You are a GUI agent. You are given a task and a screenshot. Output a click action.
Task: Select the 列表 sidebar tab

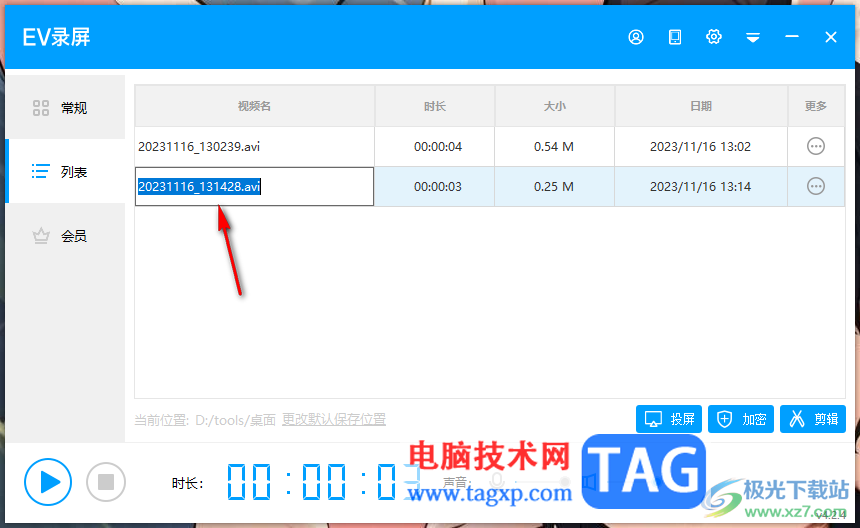pyautogui.click(x=65, y=172)
